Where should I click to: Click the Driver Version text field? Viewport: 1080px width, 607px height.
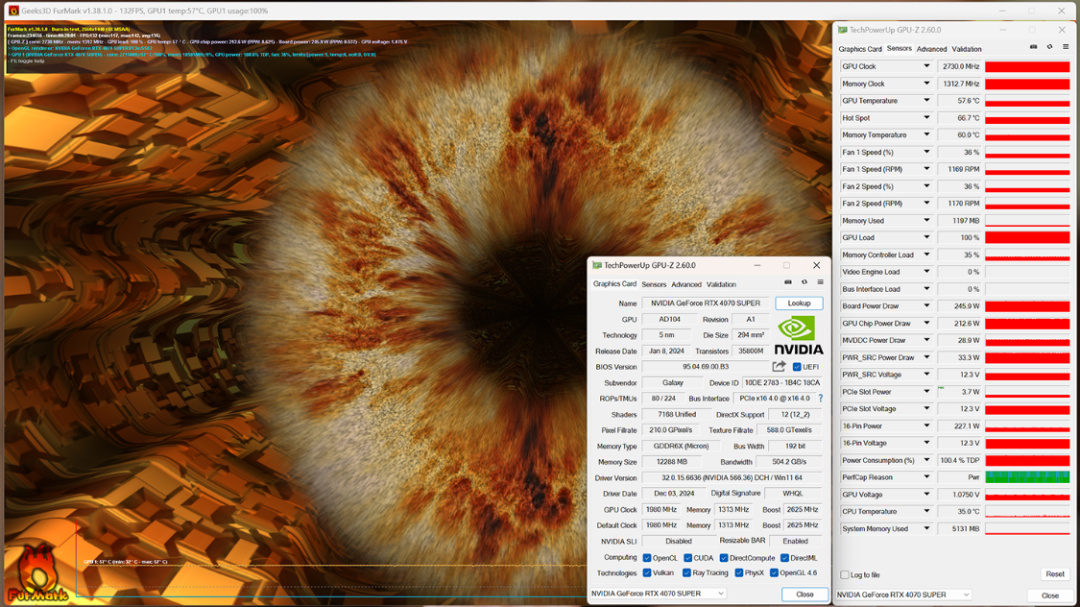pyautogui.click(x=732, y=477)
